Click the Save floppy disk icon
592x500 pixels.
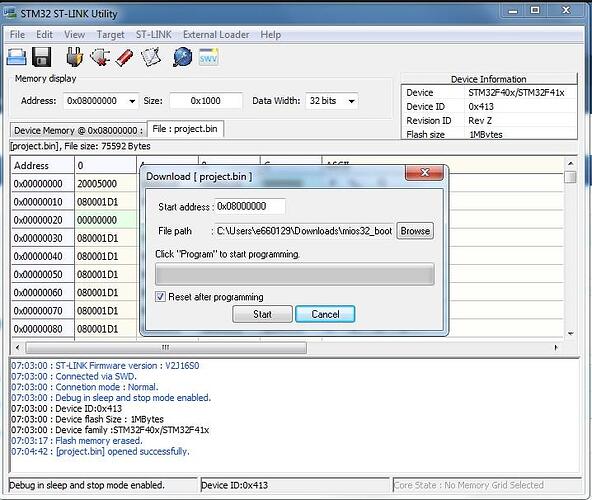coord(41,57)
